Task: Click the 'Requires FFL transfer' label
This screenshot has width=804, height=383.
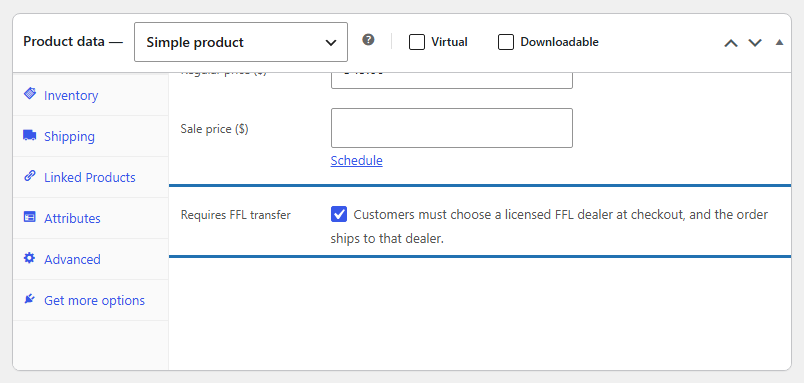Action: pos(235,215)
